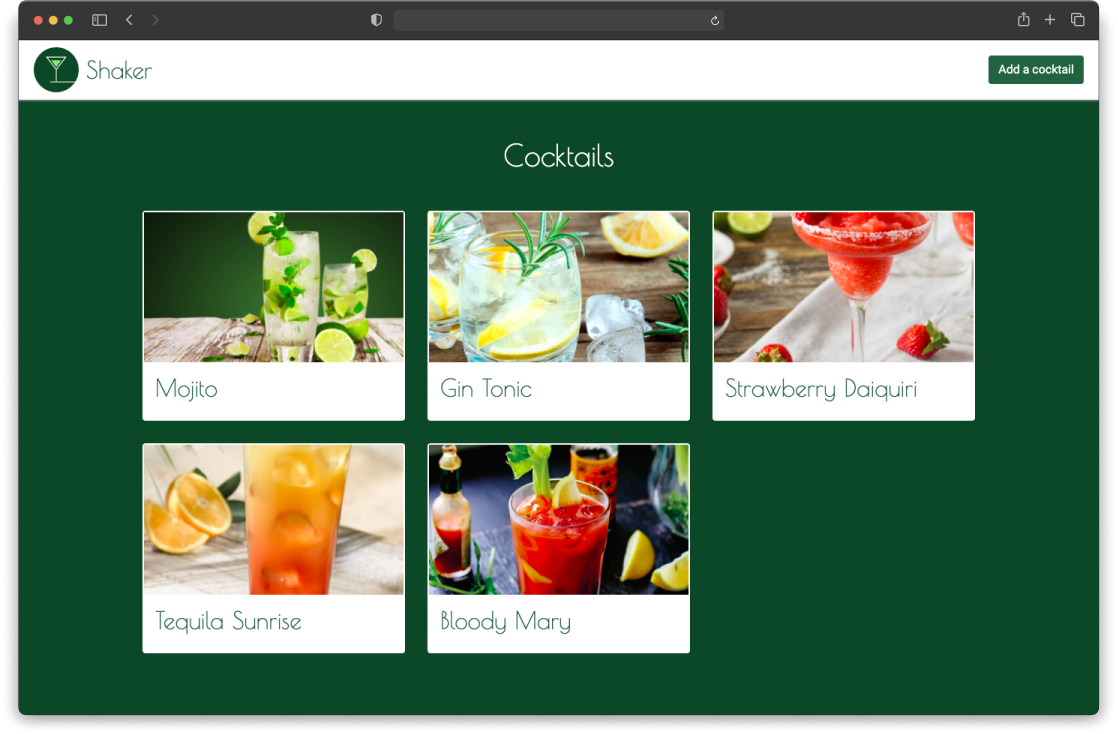The image size is (1118, 734).
Task: Reload the page with the refresh icon
Action: tap(712, 20)
